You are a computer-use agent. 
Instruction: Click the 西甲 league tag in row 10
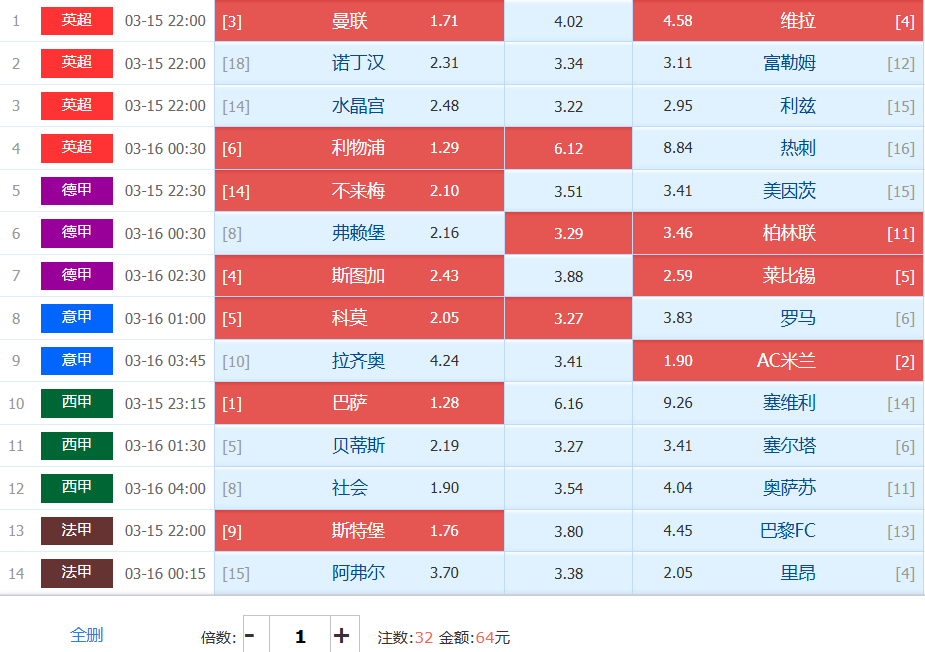(77, 403)
